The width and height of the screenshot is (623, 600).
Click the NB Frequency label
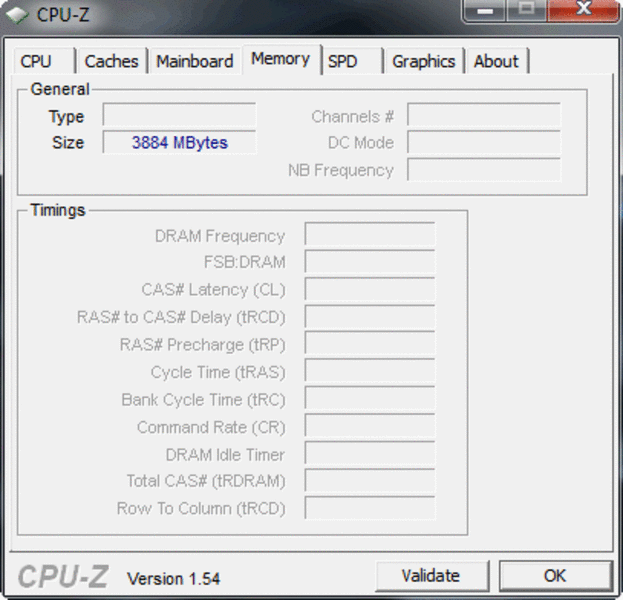[341, 170]
